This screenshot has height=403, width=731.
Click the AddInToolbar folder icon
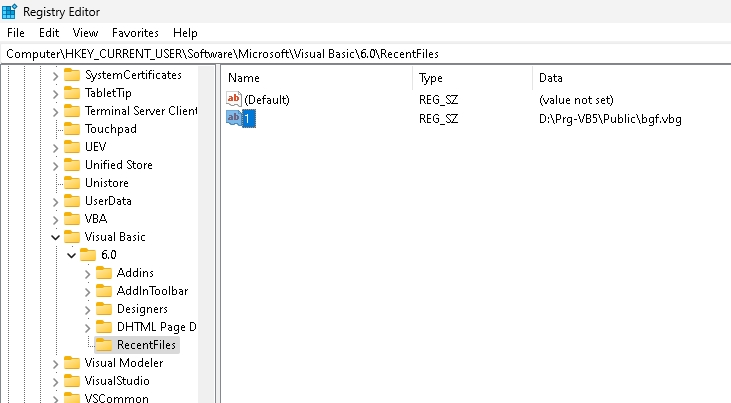point(103,291)
